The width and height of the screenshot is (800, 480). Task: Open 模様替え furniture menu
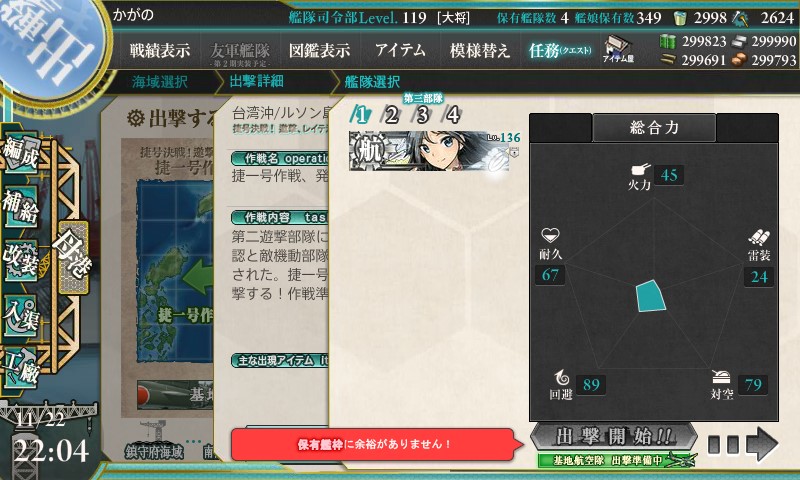click(480, 50)
